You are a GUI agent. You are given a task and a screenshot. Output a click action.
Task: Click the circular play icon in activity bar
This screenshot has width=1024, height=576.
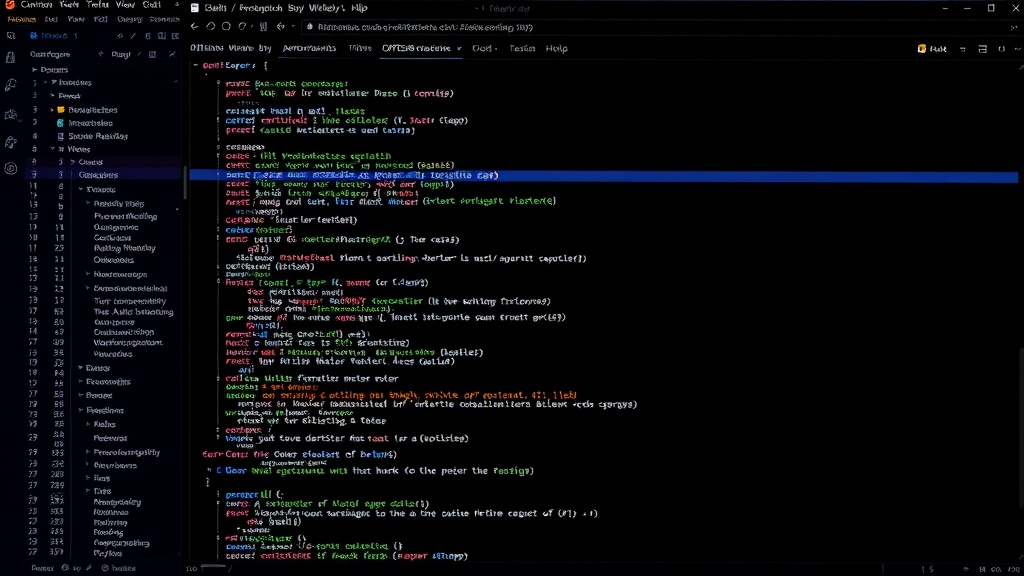click(10, 168)
